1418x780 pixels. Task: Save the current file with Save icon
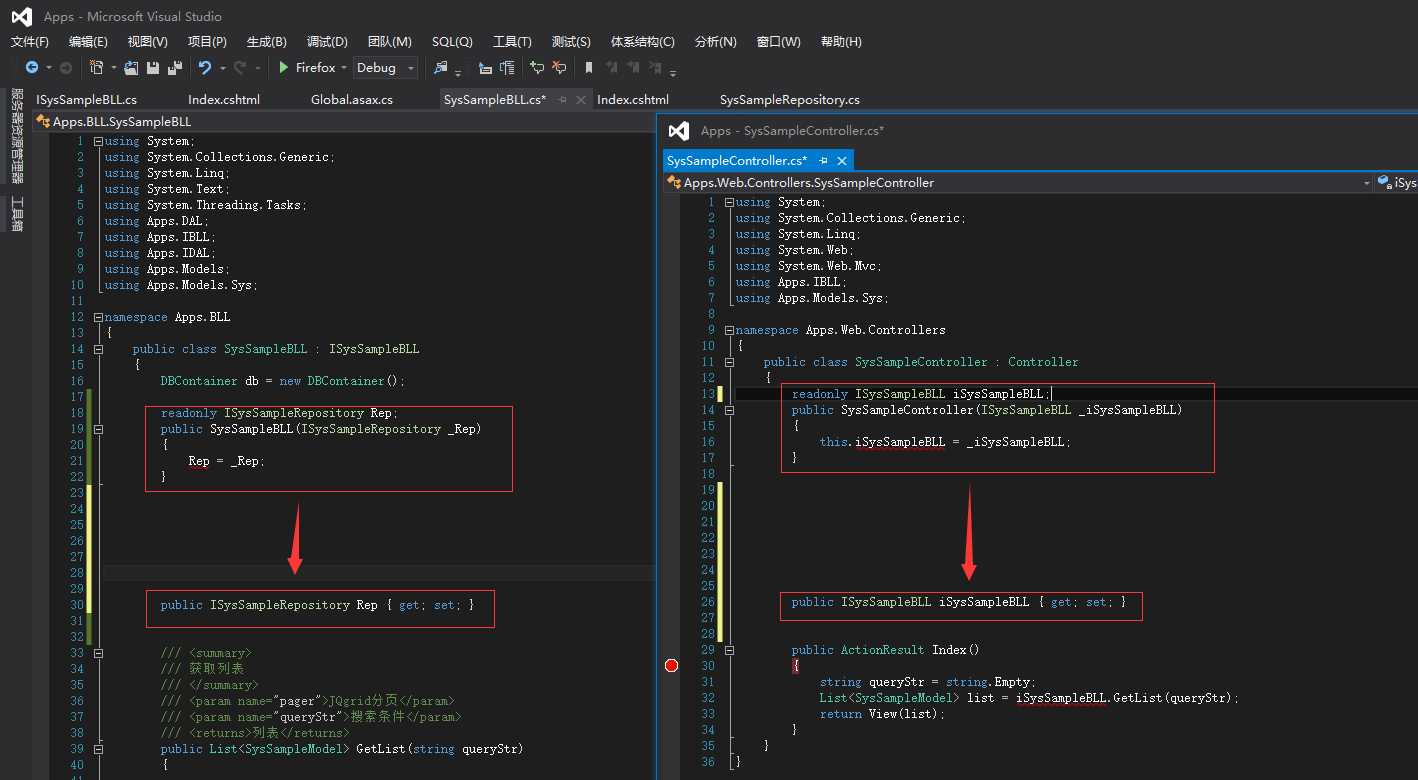click(153, 68)
